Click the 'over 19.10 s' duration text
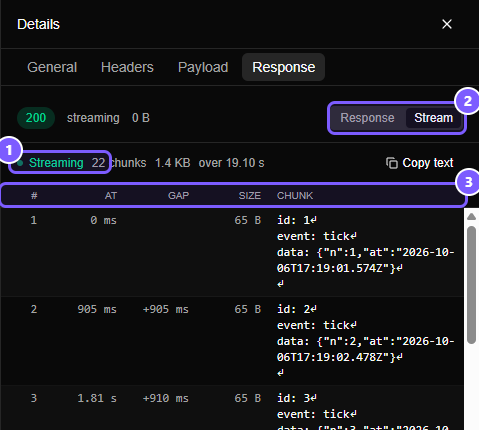The height and width of the screenshot is (430, 479). tap(231, 163)
